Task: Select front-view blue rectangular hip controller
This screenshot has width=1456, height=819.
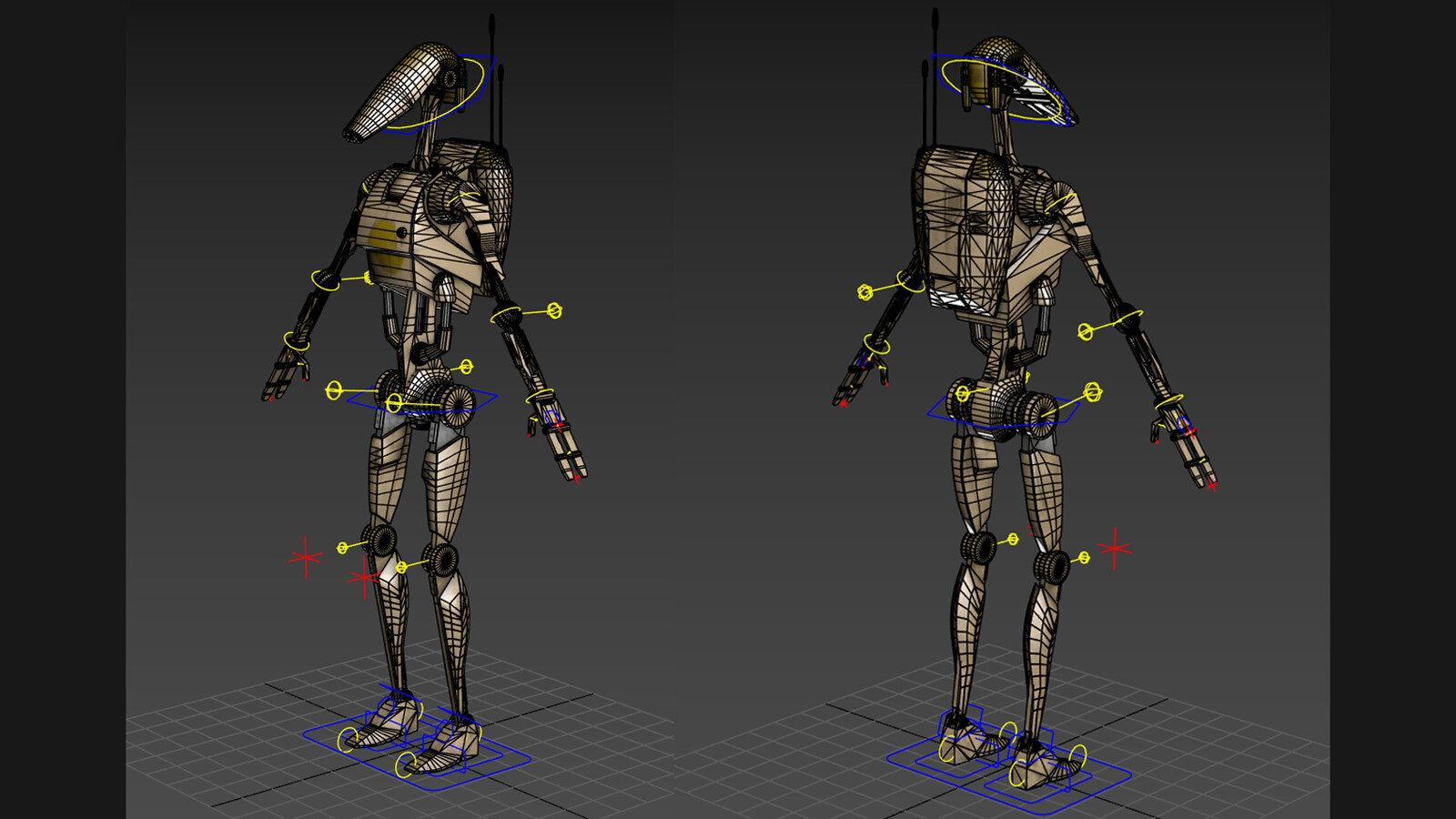Action: tap(423, 400)
